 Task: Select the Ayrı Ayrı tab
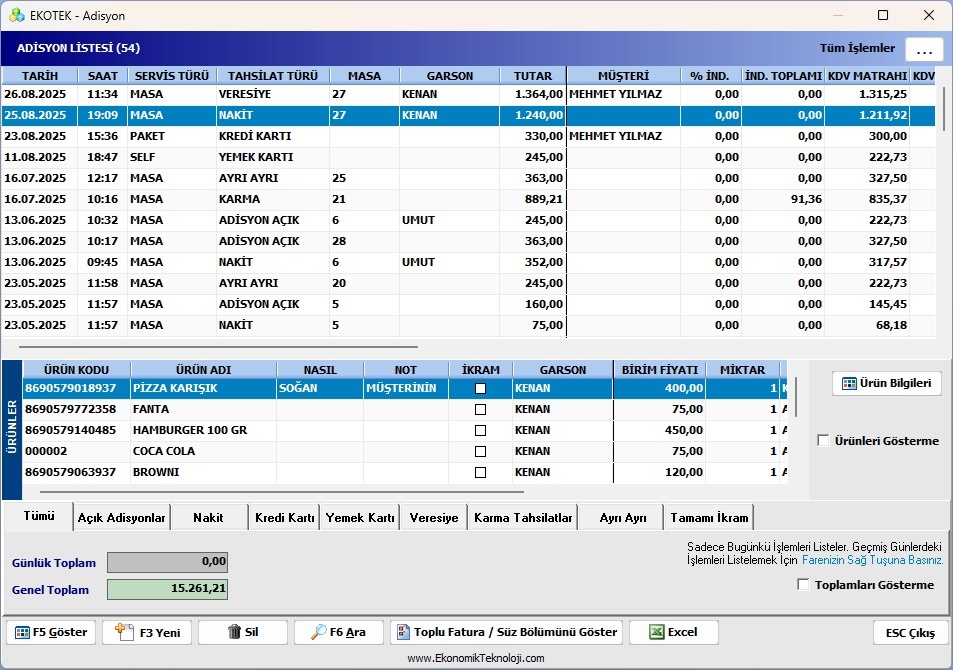click(622, 517)
